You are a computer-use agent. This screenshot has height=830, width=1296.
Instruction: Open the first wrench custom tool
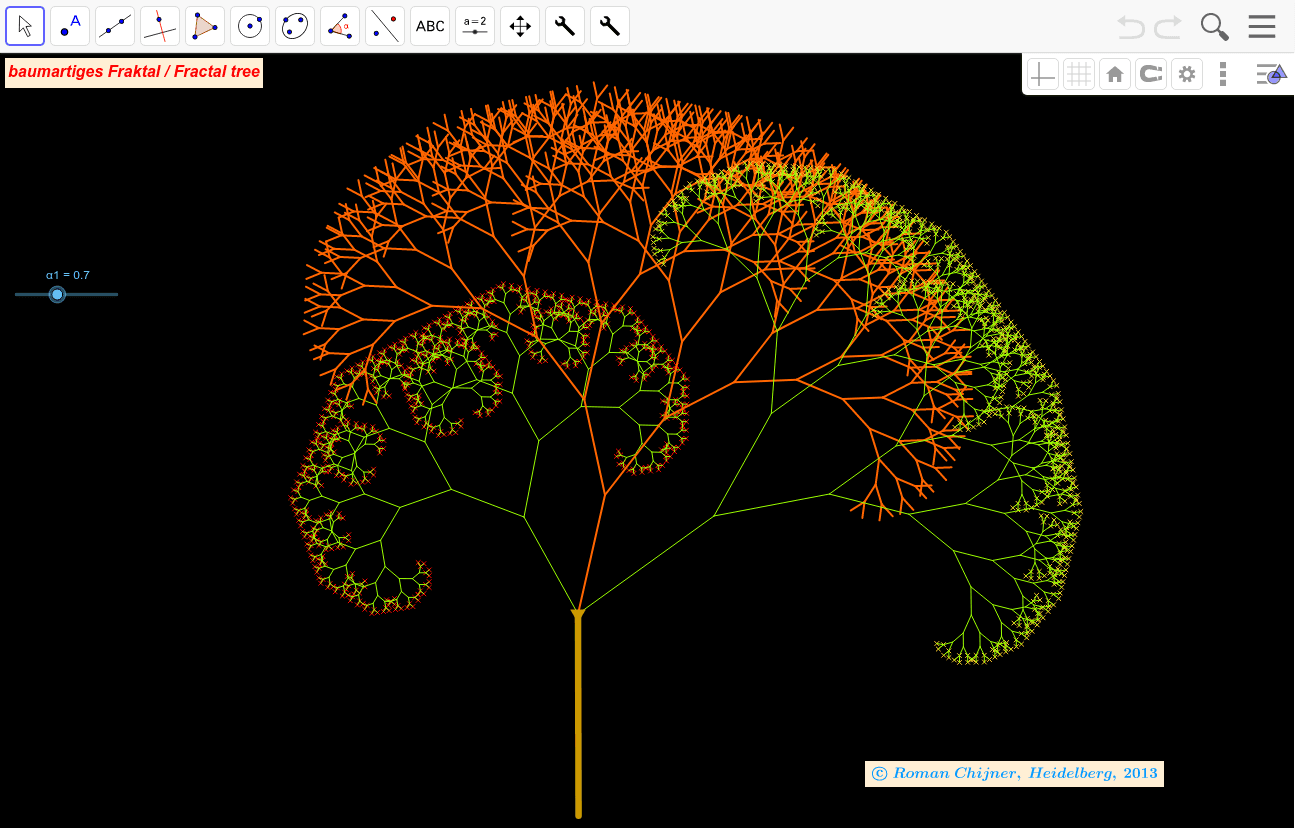point(565,26)
